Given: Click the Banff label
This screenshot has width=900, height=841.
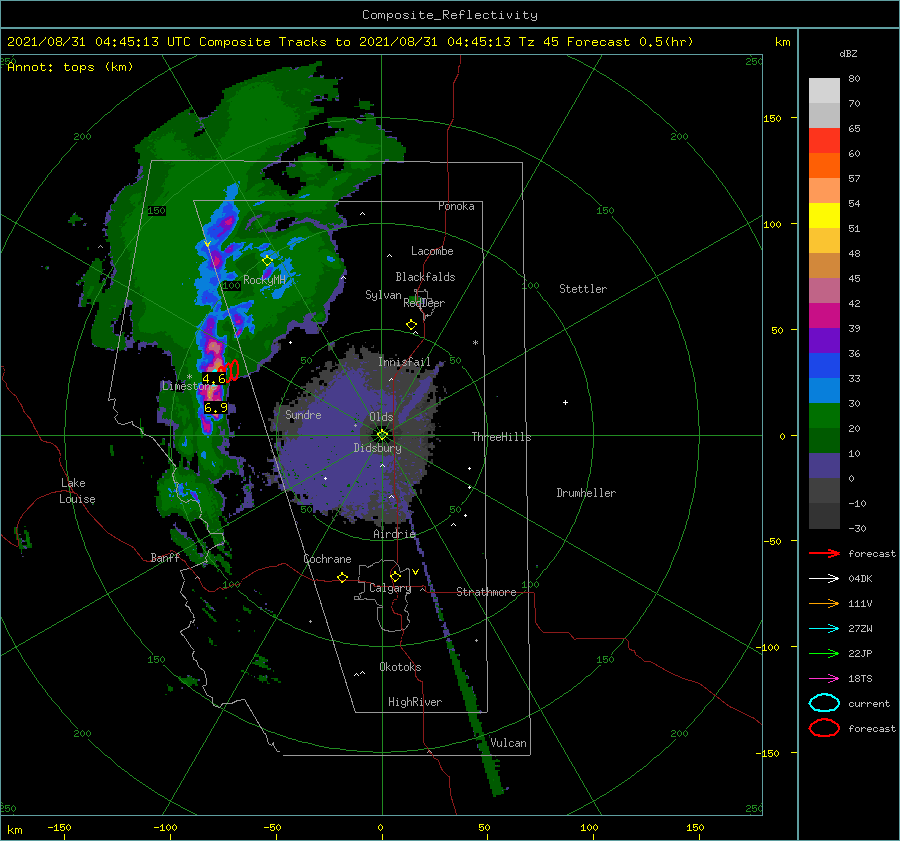Looking at the screenshot, I should pyautogui.click(x=165, y=558).
